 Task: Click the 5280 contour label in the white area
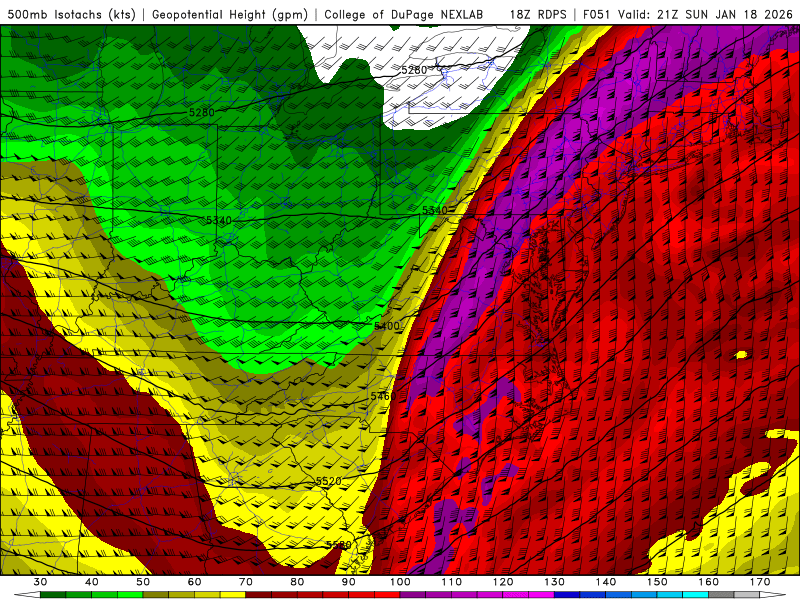tap(414, 70)
